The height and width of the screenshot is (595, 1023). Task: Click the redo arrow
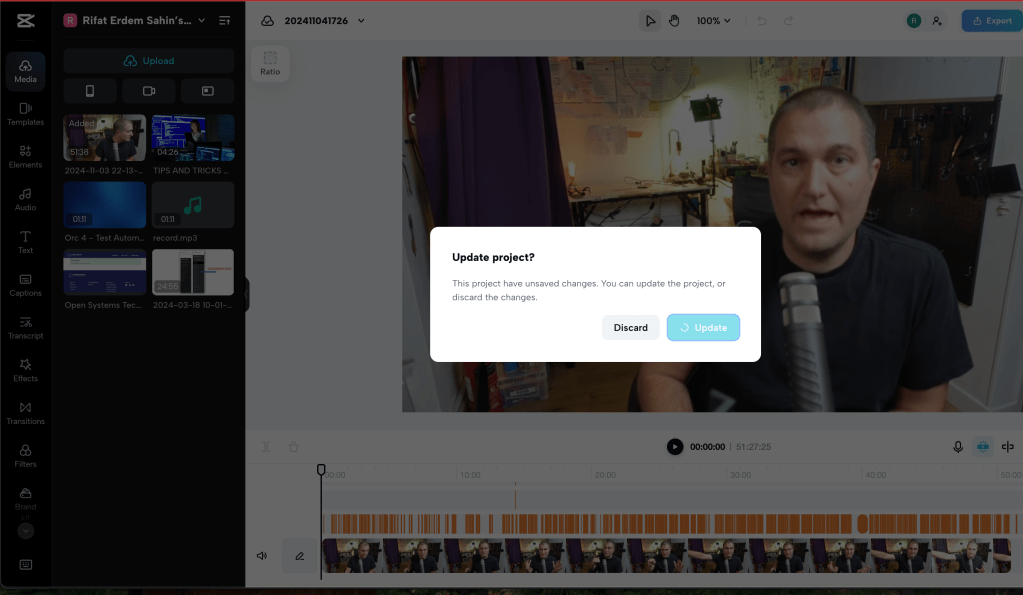tap(788, 21)
